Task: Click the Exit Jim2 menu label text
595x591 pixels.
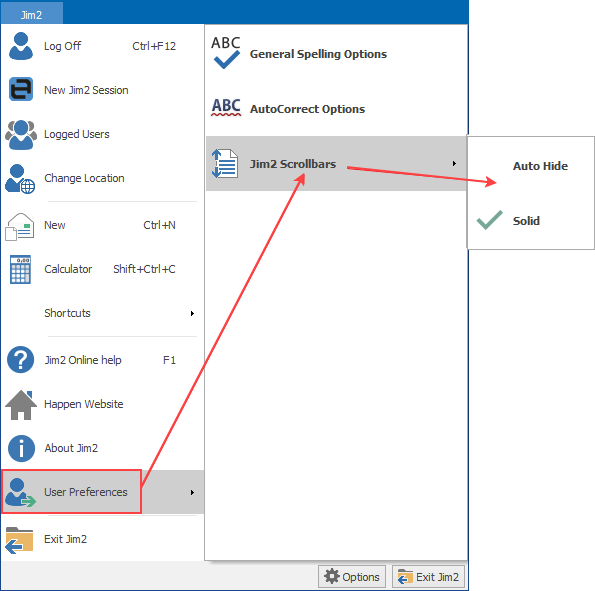Action: point(65,539)
